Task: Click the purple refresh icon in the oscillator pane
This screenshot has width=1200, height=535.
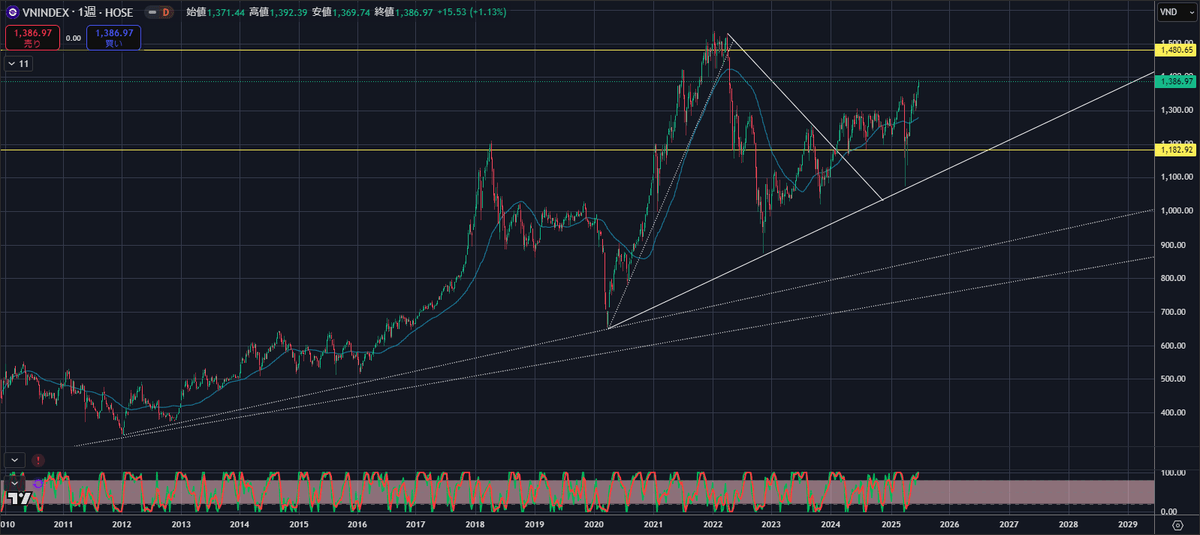Action: [37, 483]
